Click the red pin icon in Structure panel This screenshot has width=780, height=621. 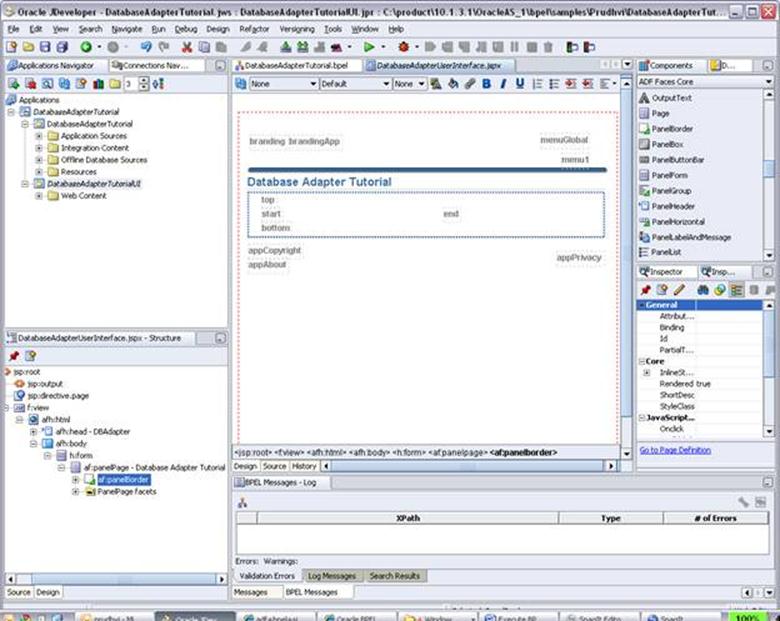pyautogui.click(x=13, y=356)
